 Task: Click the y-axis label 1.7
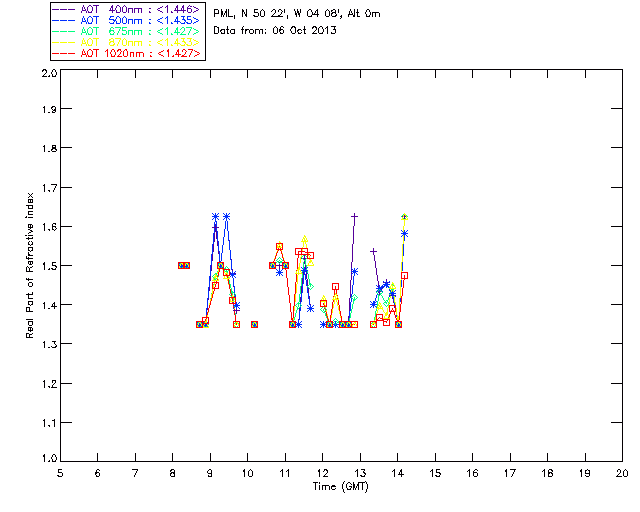click(x=49, y=188)
